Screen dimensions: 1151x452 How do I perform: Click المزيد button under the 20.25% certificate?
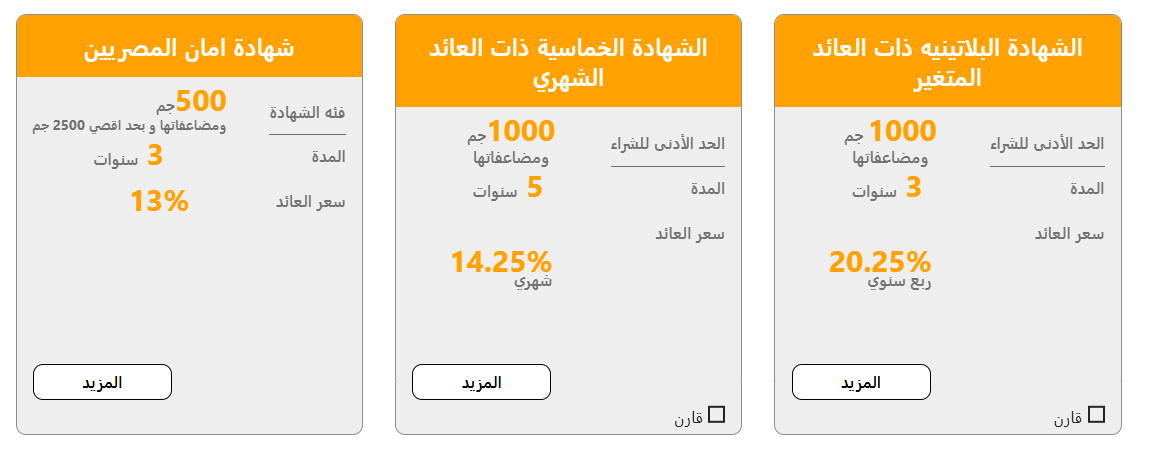pyautogui.click(x=861, y=382)
